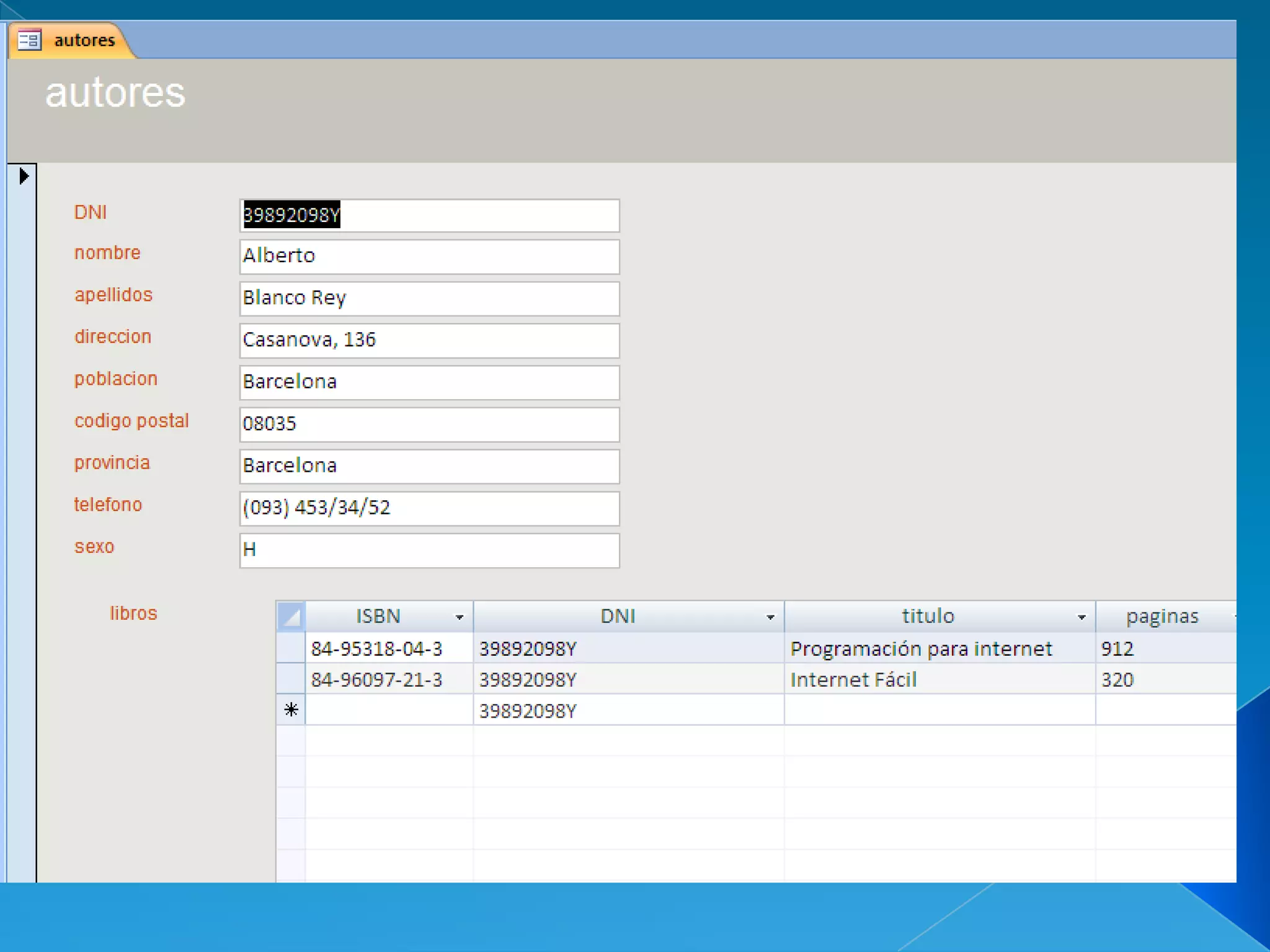This screenshot has width=1270, height=952.
Task: Open the ISBN column dropdown arrow
Action: pos(460,617)
